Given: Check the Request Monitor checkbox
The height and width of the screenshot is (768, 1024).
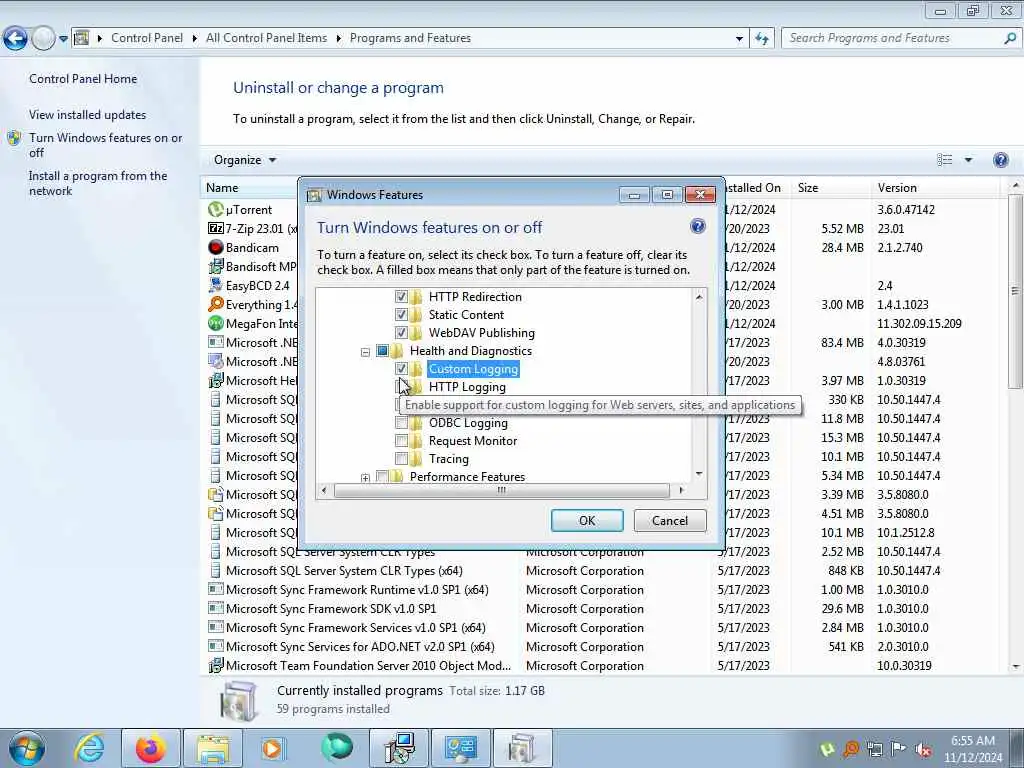Looking at the screenshot, I should (x=401, y=441).
